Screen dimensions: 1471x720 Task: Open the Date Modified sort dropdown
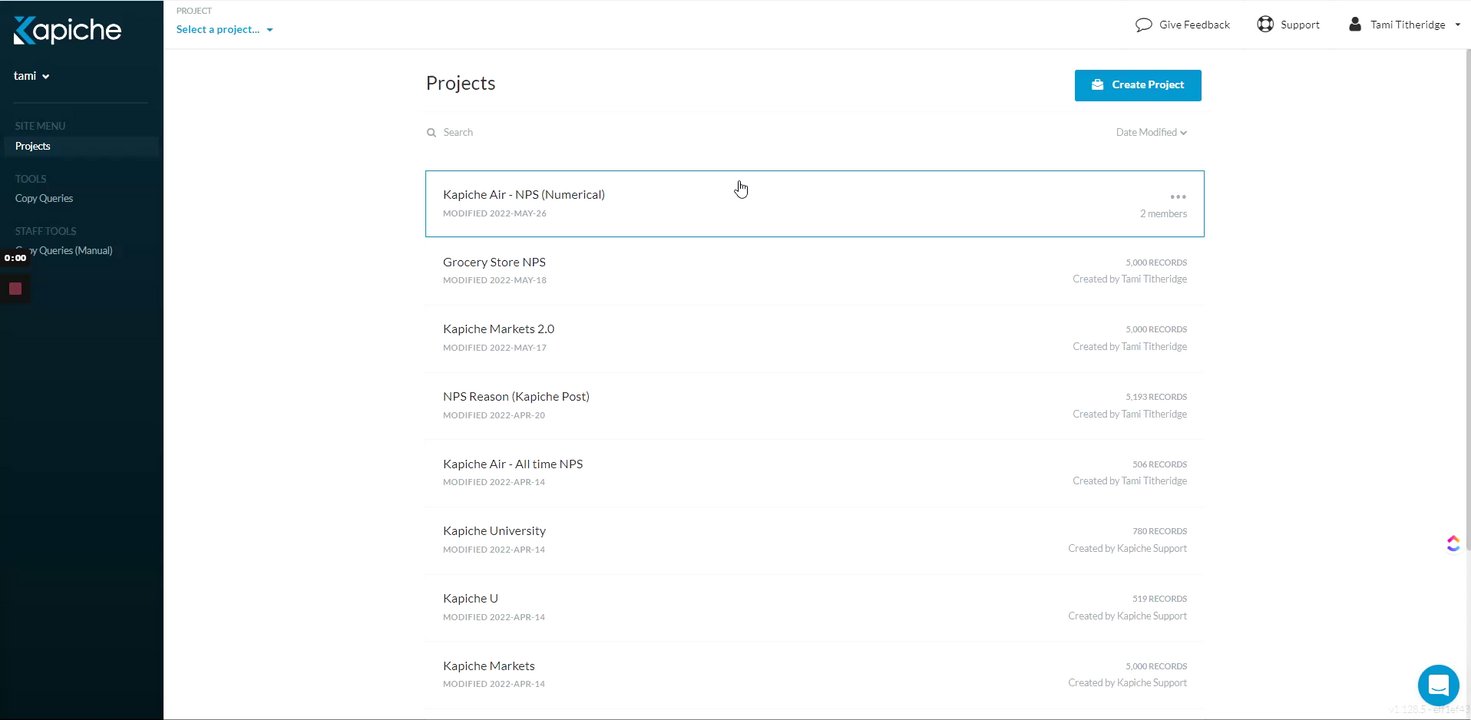click(x=1151, y=133)
